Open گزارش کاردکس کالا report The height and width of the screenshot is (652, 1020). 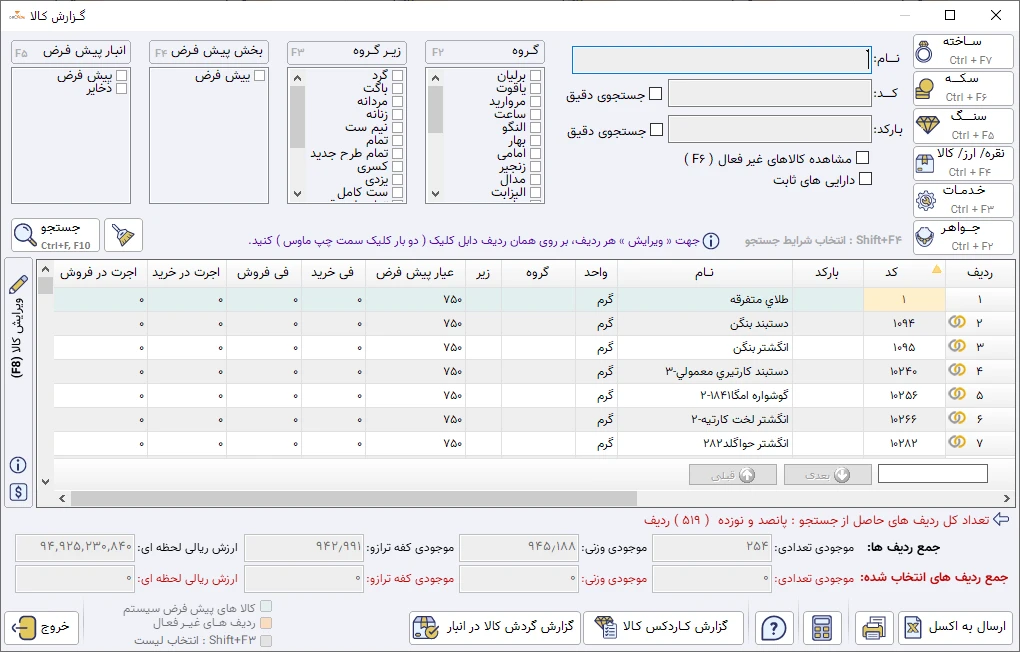pyautogui.click(x=663, y=628)
